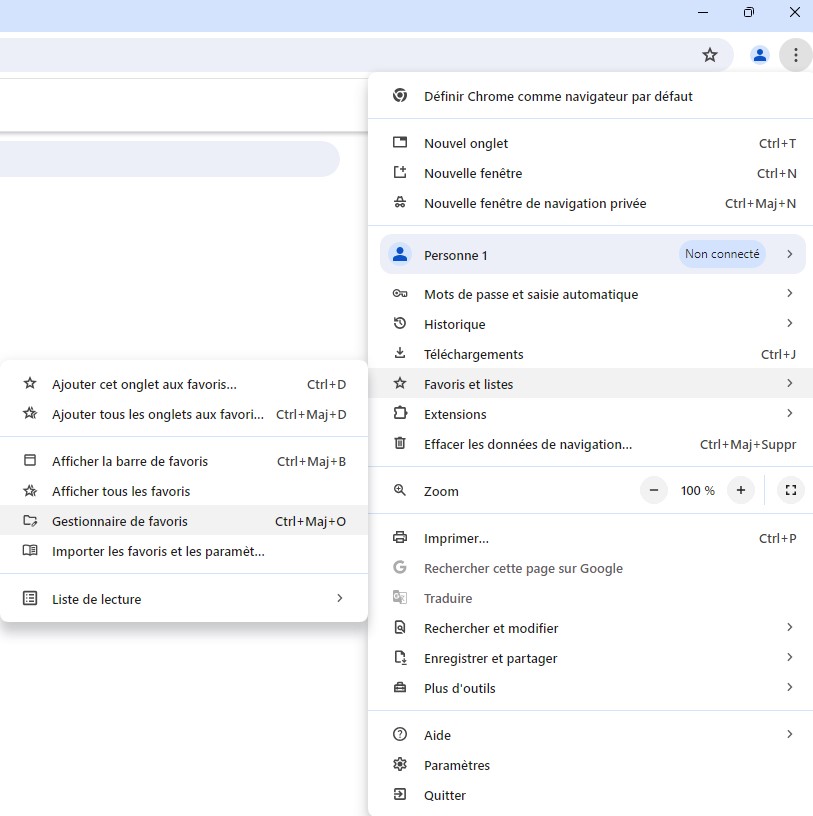Expand Mots de passe et saisie automatique
The width and height of the screenshot is (813, 816).
point(531,294)
